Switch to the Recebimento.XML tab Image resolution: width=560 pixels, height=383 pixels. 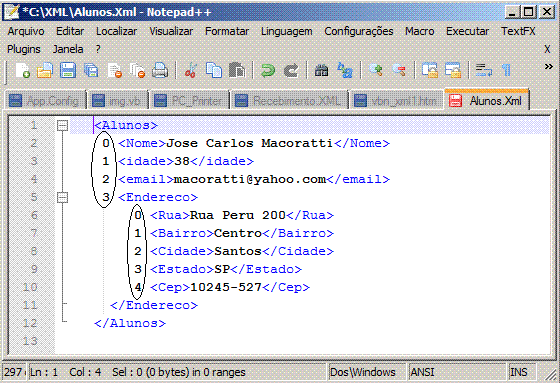coord(290,101)
